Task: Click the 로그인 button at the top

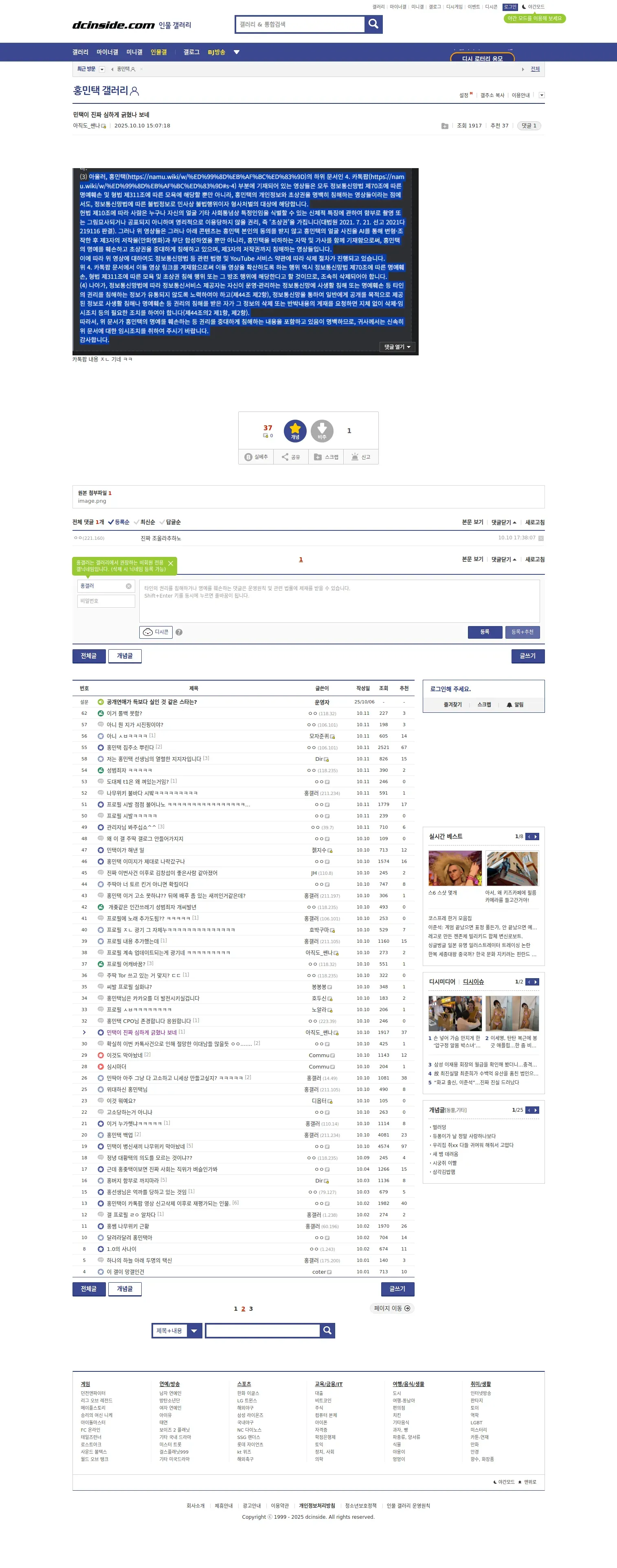Action: tap(510, 7)
